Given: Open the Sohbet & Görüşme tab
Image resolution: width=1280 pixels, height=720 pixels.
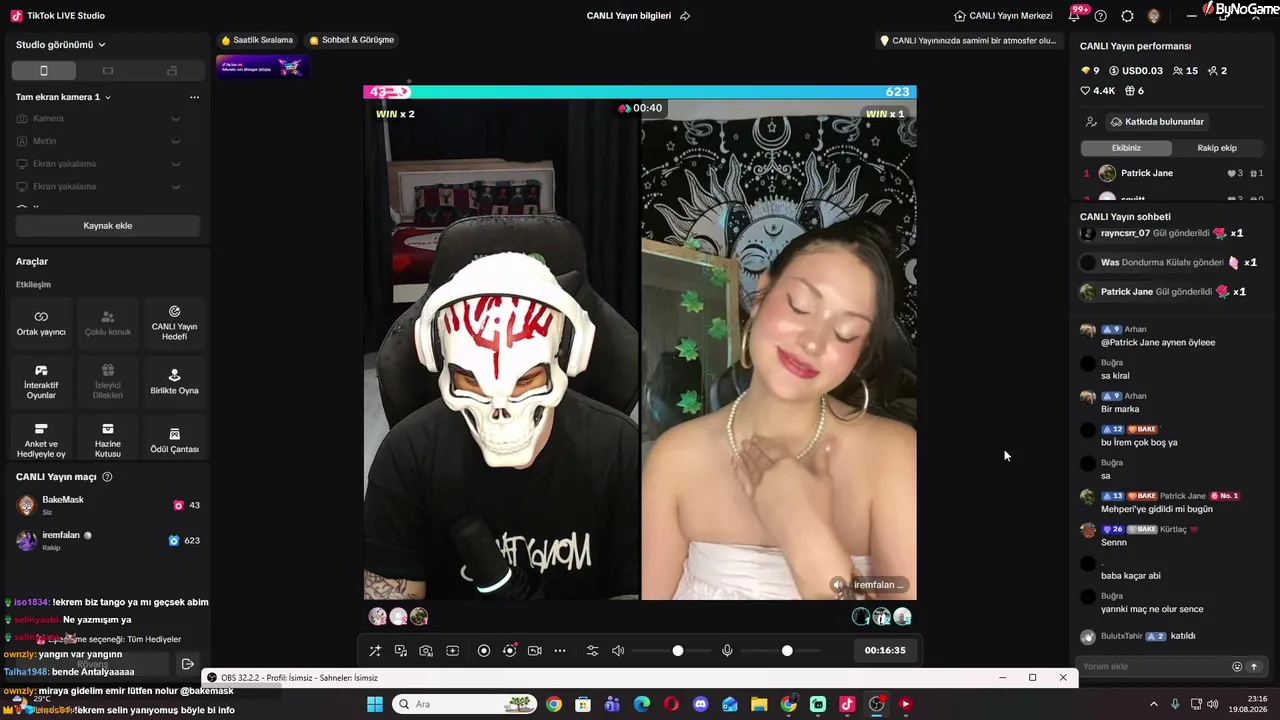Looking at the screenshot, I should [x=352, y=40].
